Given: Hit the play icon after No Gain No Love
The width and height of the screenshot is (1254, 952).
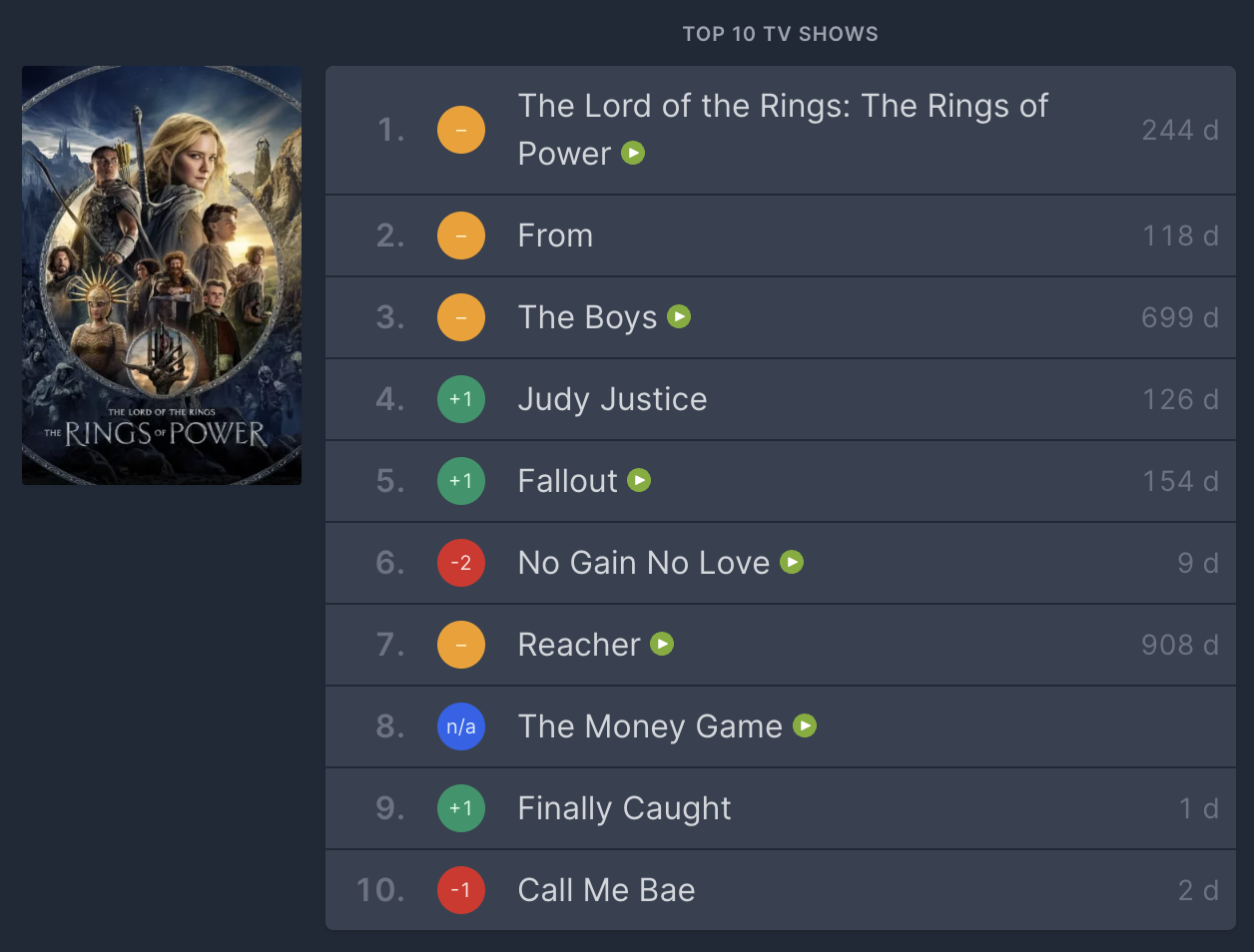Looking at the screenshot, I should click(792, 563).
